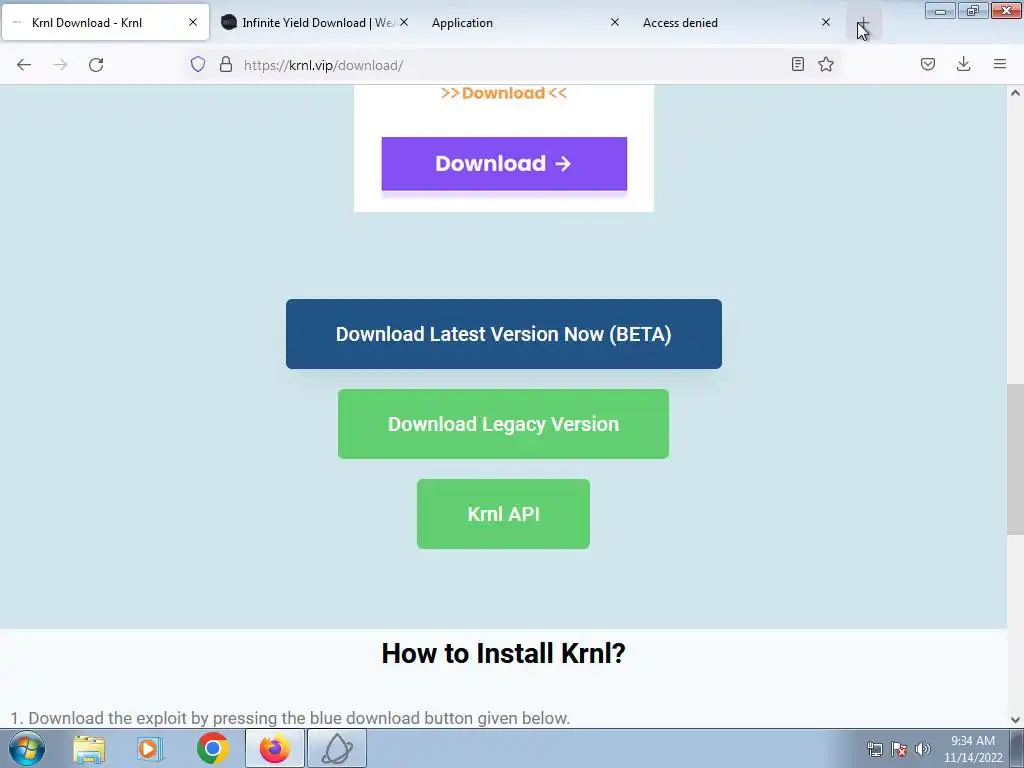
Task: Go back to previous page
Action: pyautogui.click(x=24, y=65)
